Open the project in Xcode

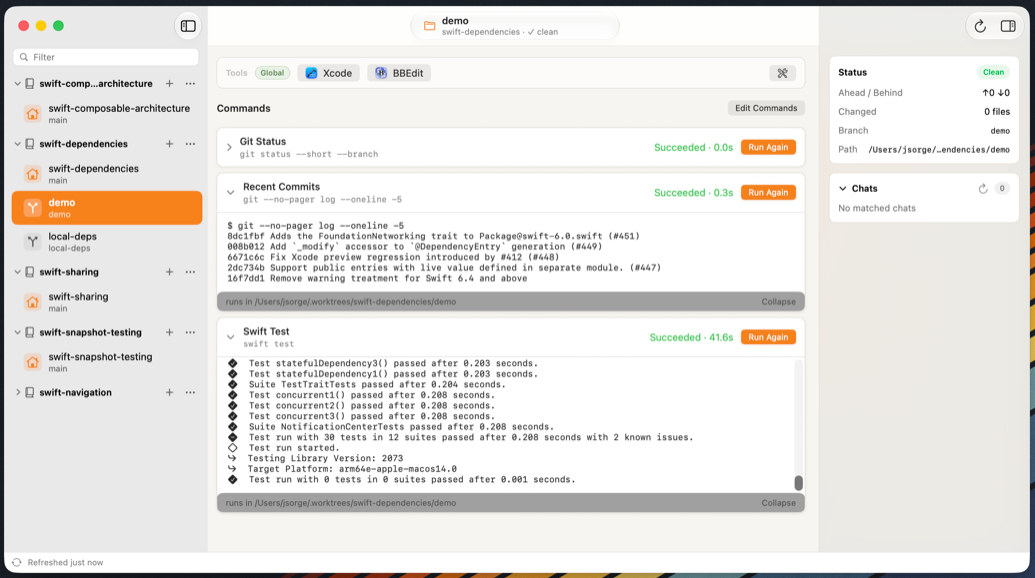tap(329, 73)
